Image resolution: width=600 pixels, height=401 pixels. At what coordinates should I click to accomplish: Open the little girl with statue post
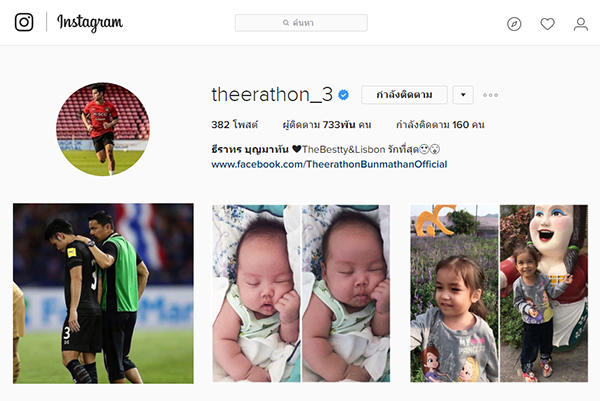(x=499, y=293)
